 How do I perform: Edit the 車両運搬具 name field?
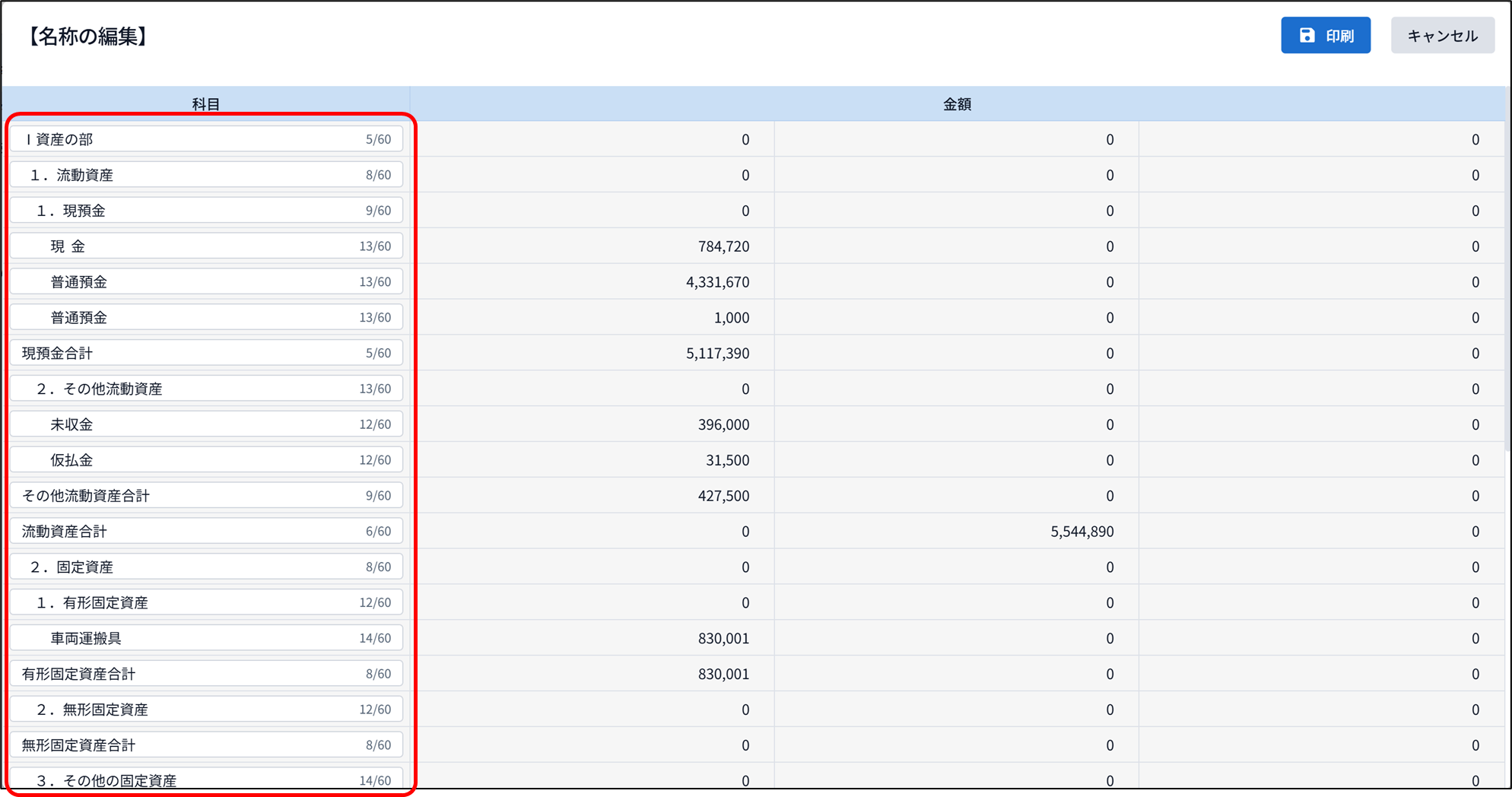pyautogui.click(x=206, y=638)
